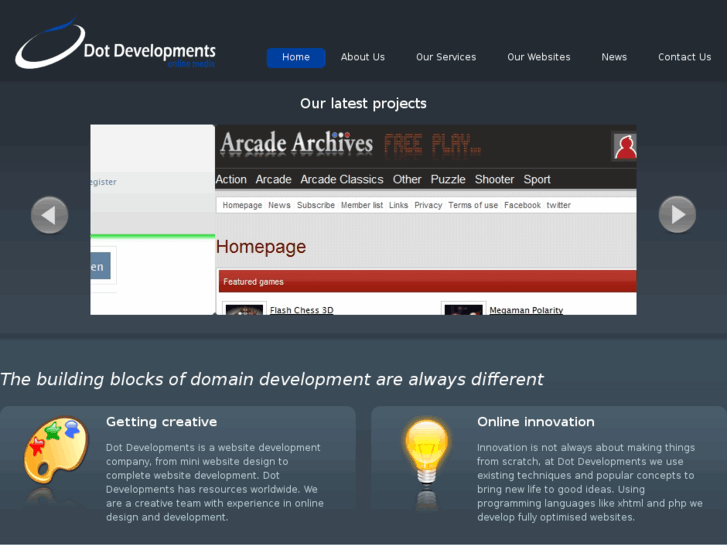Screen dimensions: 727x545
Task: Advance to next project with right arrow
Action: coord(677,214)
